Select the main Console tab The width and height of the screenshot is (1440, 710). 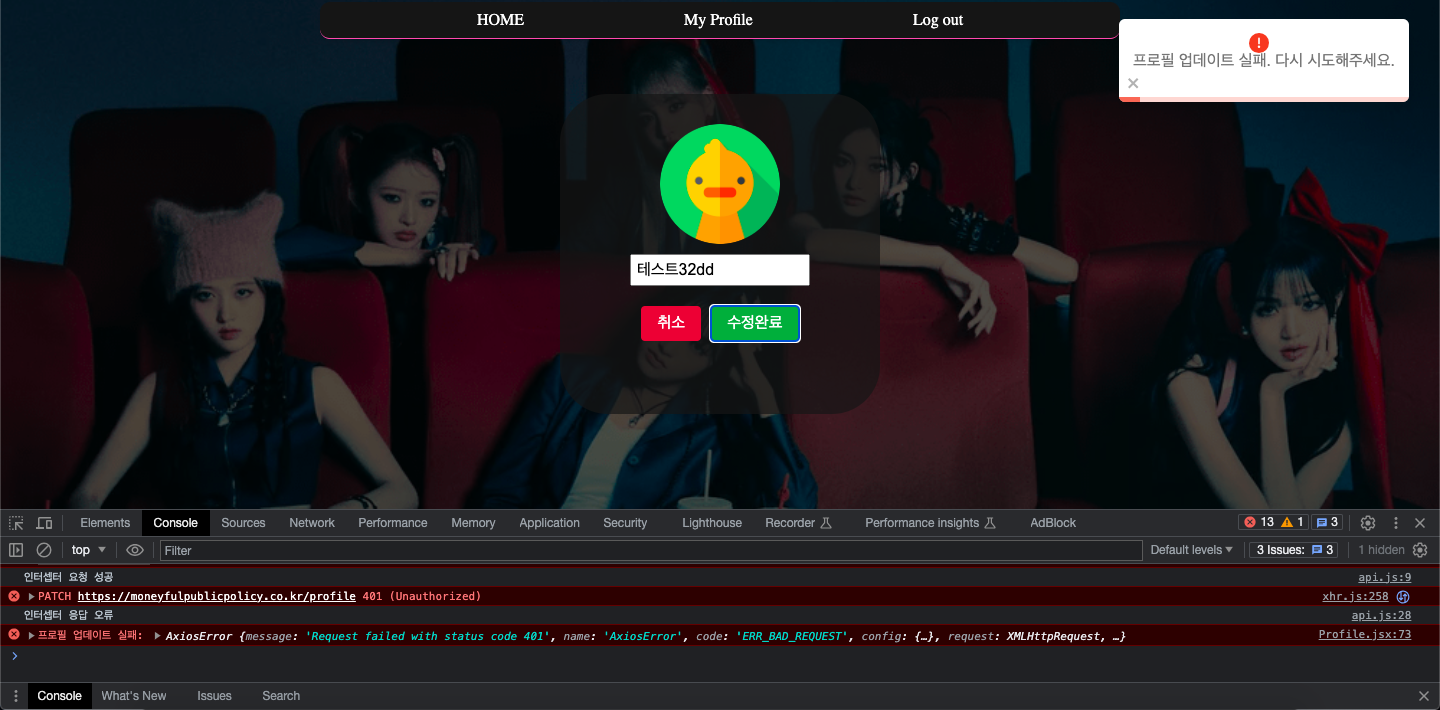[x=176, y=523]
